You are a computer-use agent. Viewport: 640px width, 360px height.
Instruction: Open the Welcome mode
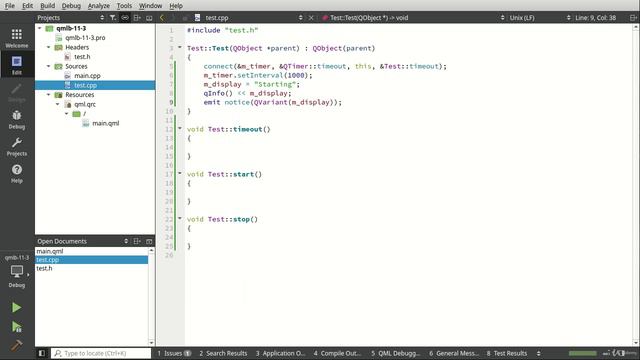17,38
